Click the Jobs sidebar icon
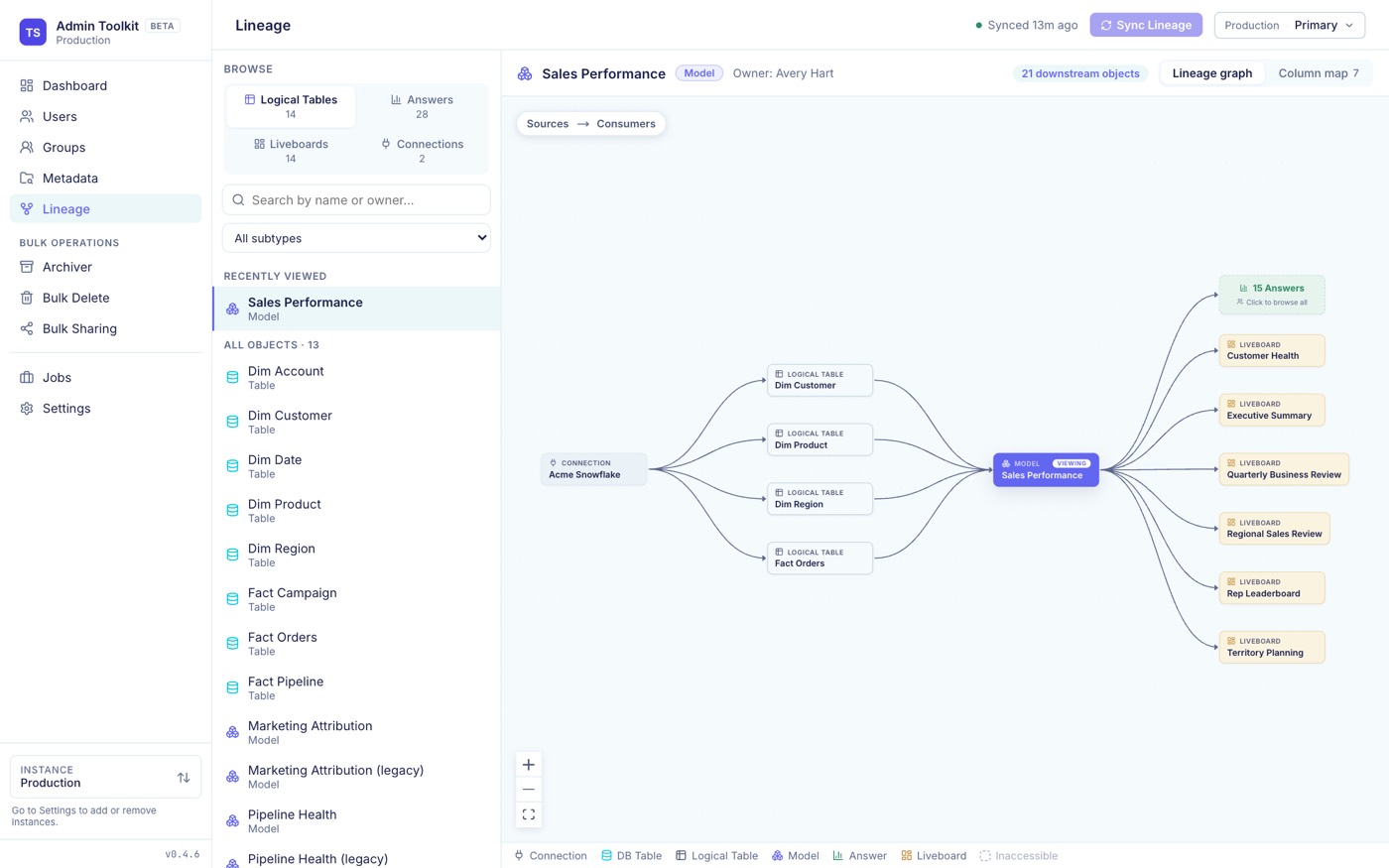 coord(27,377)
